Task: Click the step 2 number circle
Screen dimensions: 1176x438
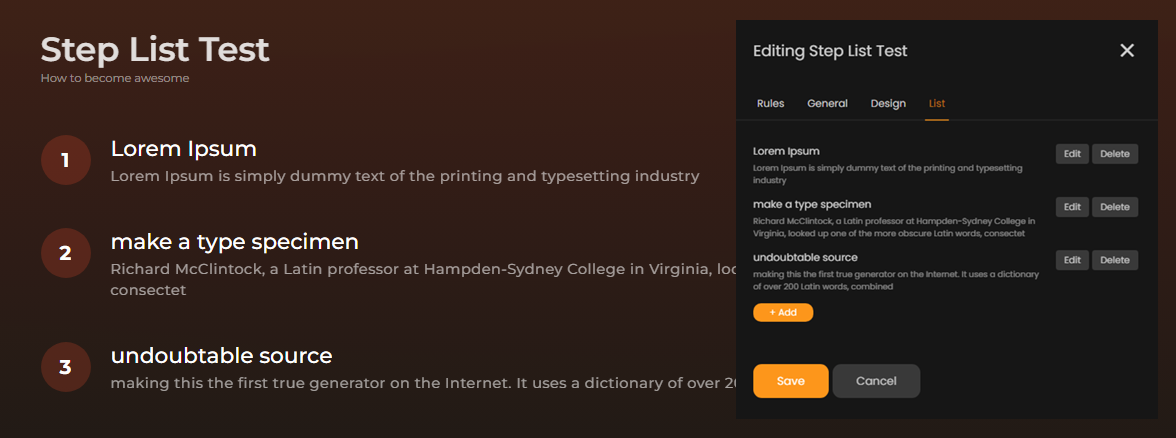Action: click(x=65, y=253)
